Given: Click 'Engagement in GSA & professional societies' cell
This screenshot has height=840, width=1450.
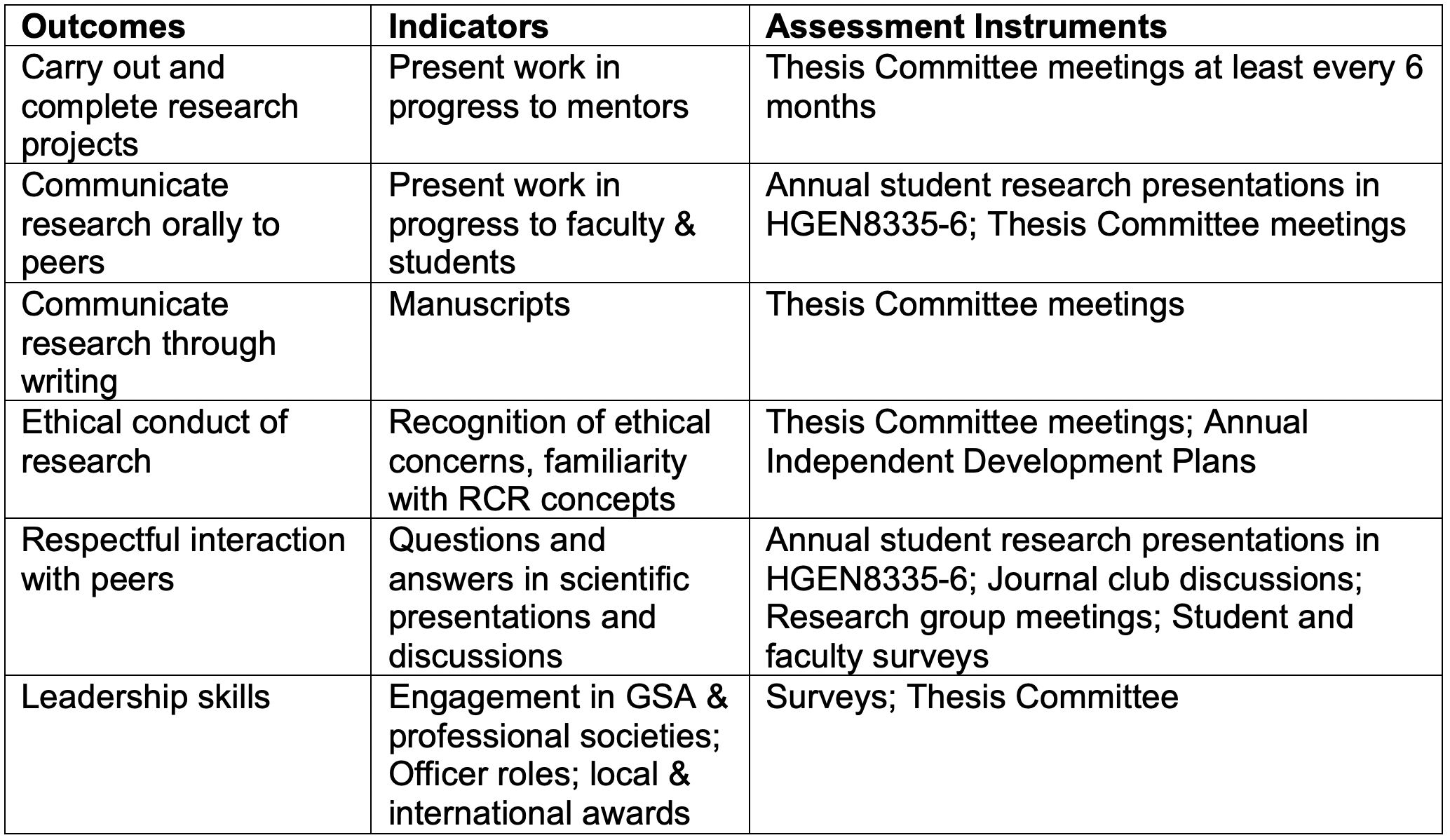Looking at the screenshot, I should pyautogui.click(x=560, y=754).
